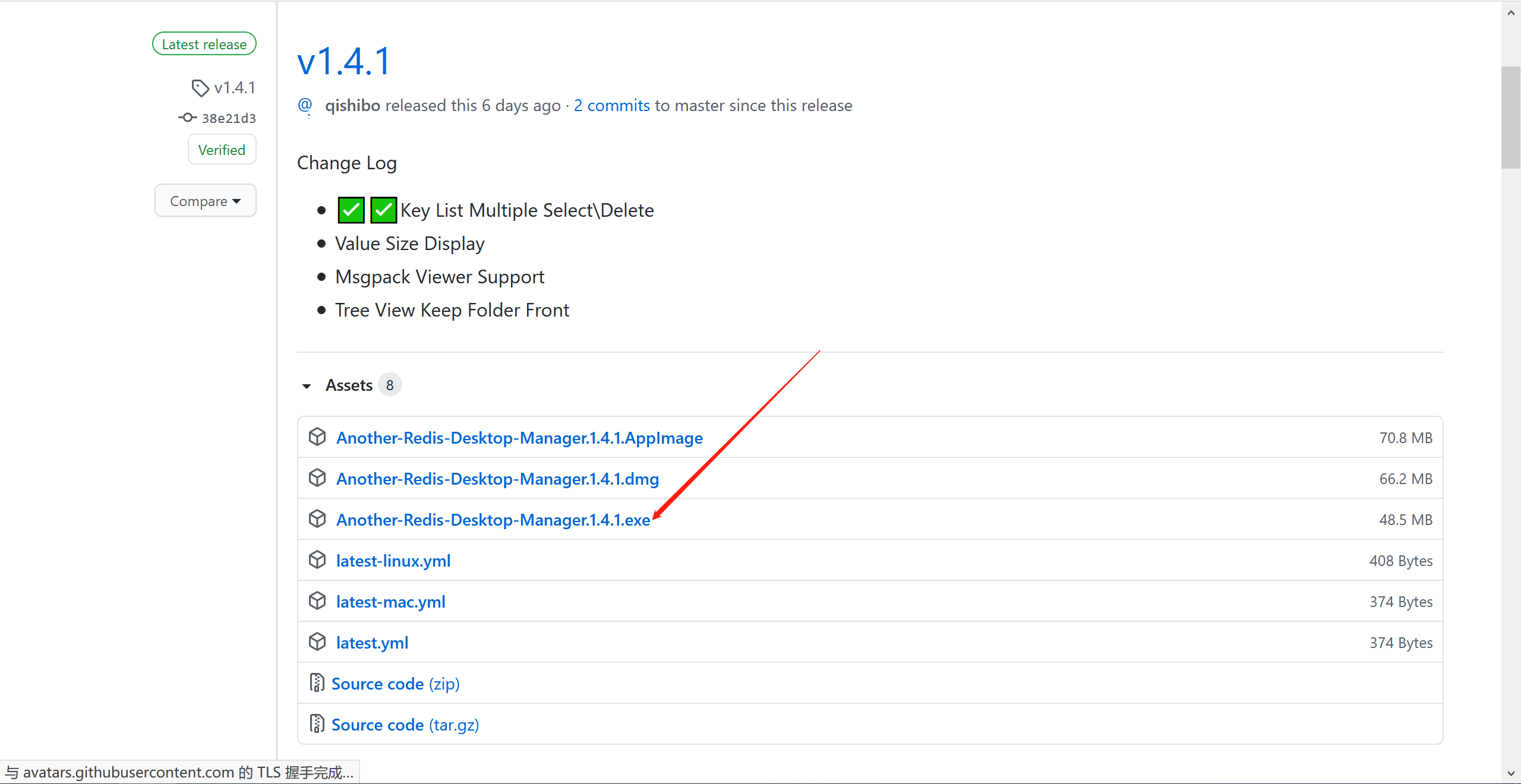Click the 374 Bytes size beside latest.yml
This screenshot has height=784, width=1521.
[x=1401, y=643]
